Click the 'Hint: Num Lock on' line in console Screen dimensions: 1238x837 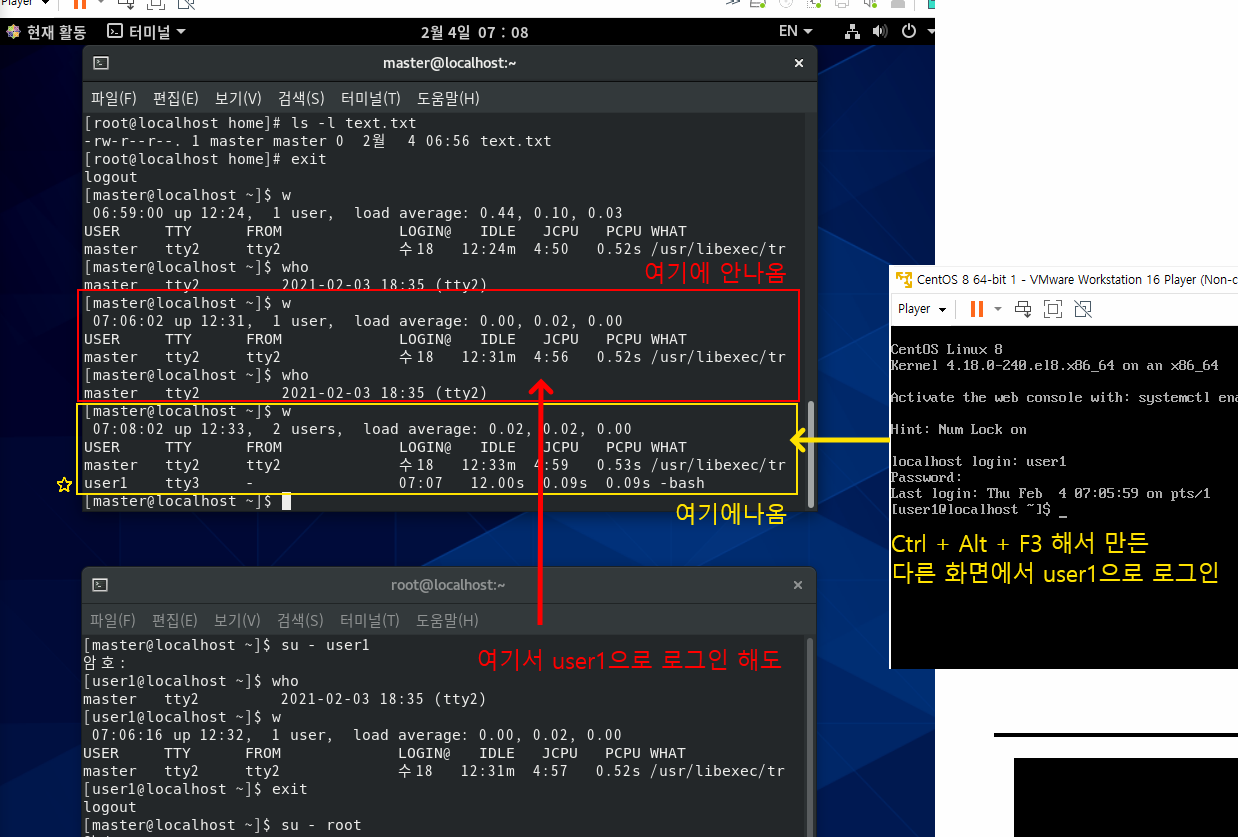pyautogui.click(x=958, y=430)
